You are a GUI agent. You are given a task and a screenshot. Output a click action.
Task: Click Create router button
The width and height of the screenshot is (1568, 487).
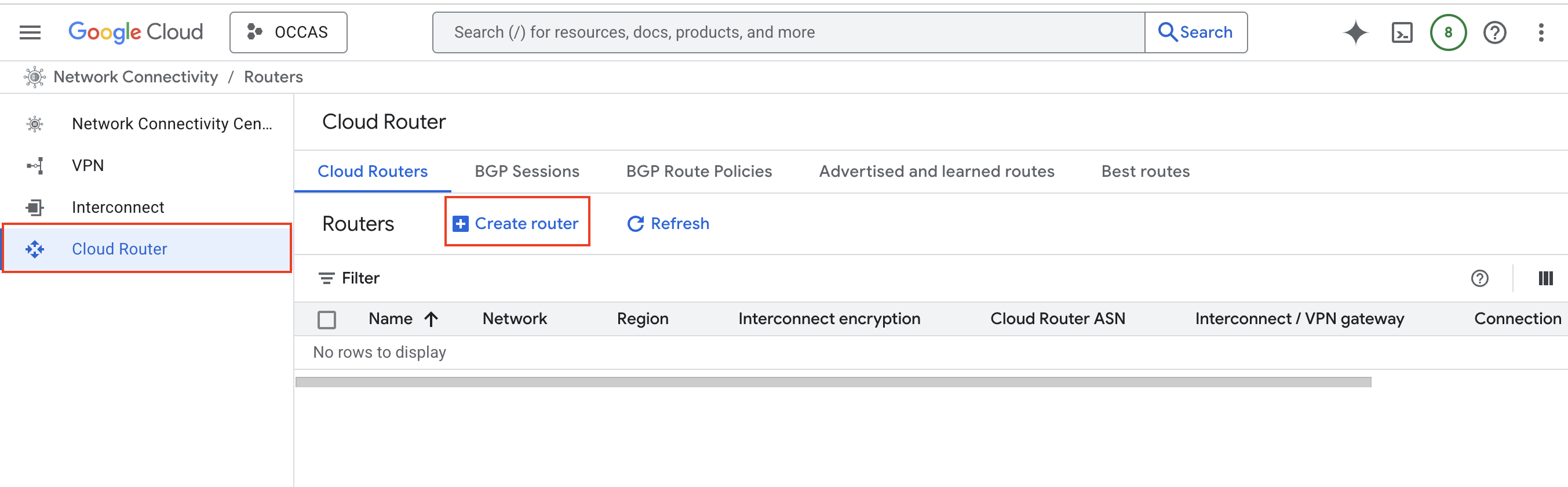click(x=517, y=223)
